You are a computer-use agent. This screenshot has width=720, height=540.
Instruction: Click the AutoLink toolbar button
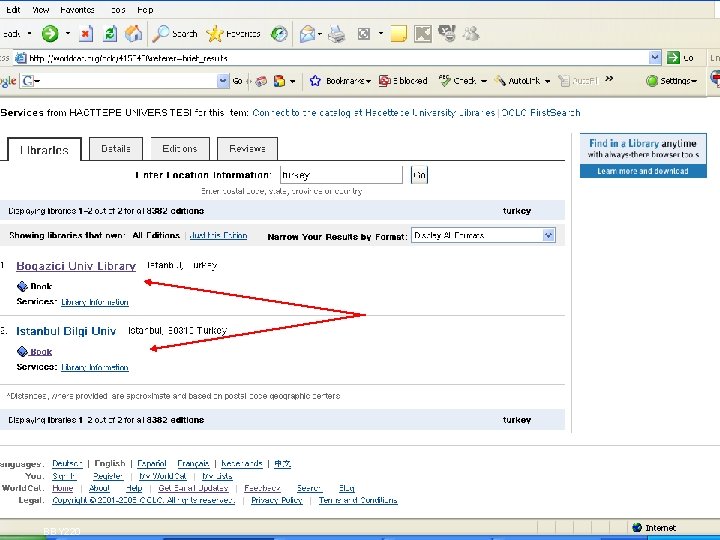pyautogui.click(x=518, y=81)
